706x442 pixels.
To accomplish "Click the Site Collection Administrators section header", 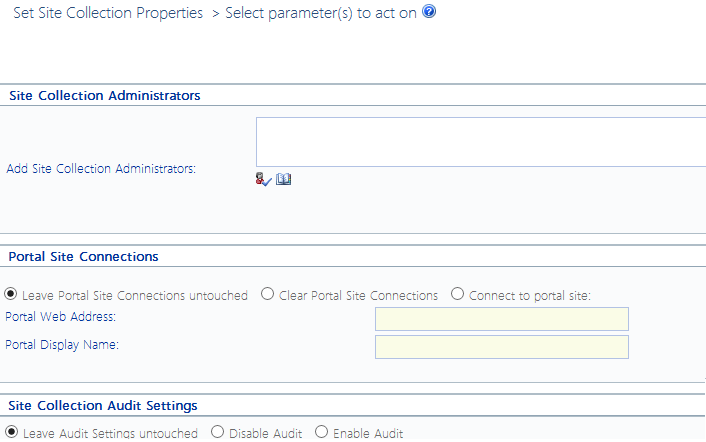I will click(105, 95).
